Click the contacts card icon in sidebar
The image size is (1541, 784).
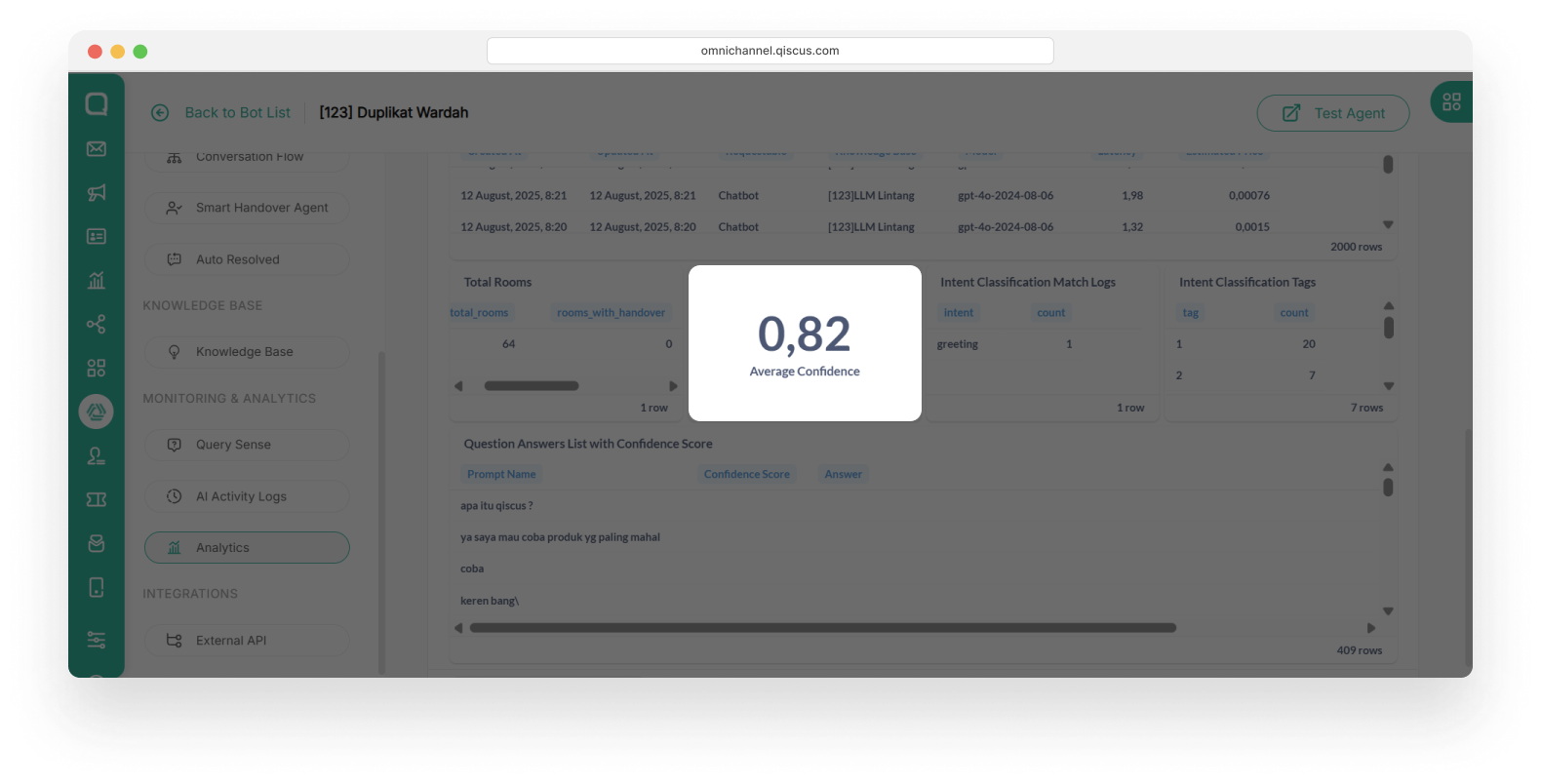pyautogui.click(x=97, y=237)
